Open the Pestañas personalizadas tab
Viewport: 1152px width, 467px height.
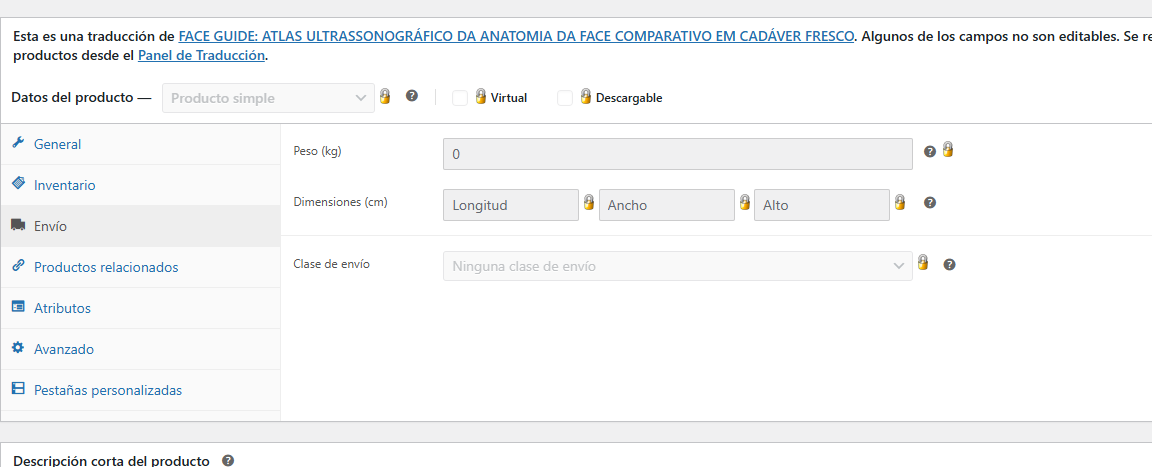click(x=107, y=390)
